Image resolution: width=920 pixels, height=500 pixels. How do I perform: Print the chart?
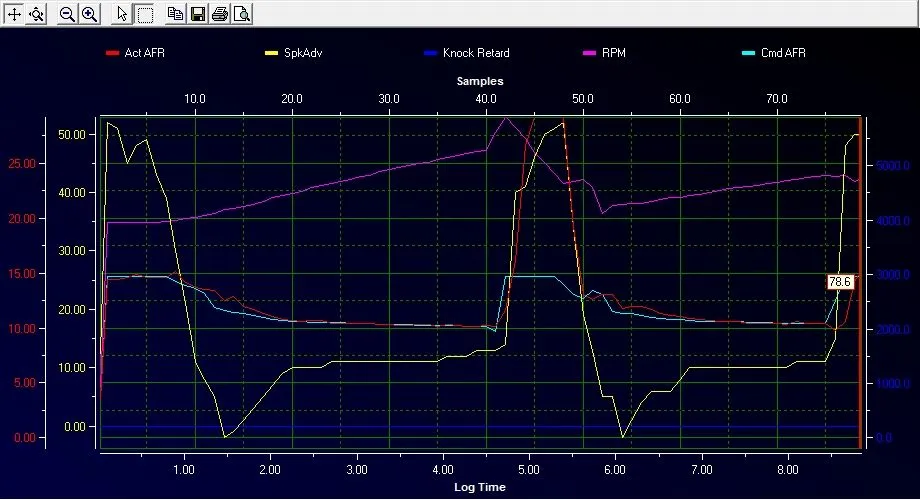click(220, 14)
